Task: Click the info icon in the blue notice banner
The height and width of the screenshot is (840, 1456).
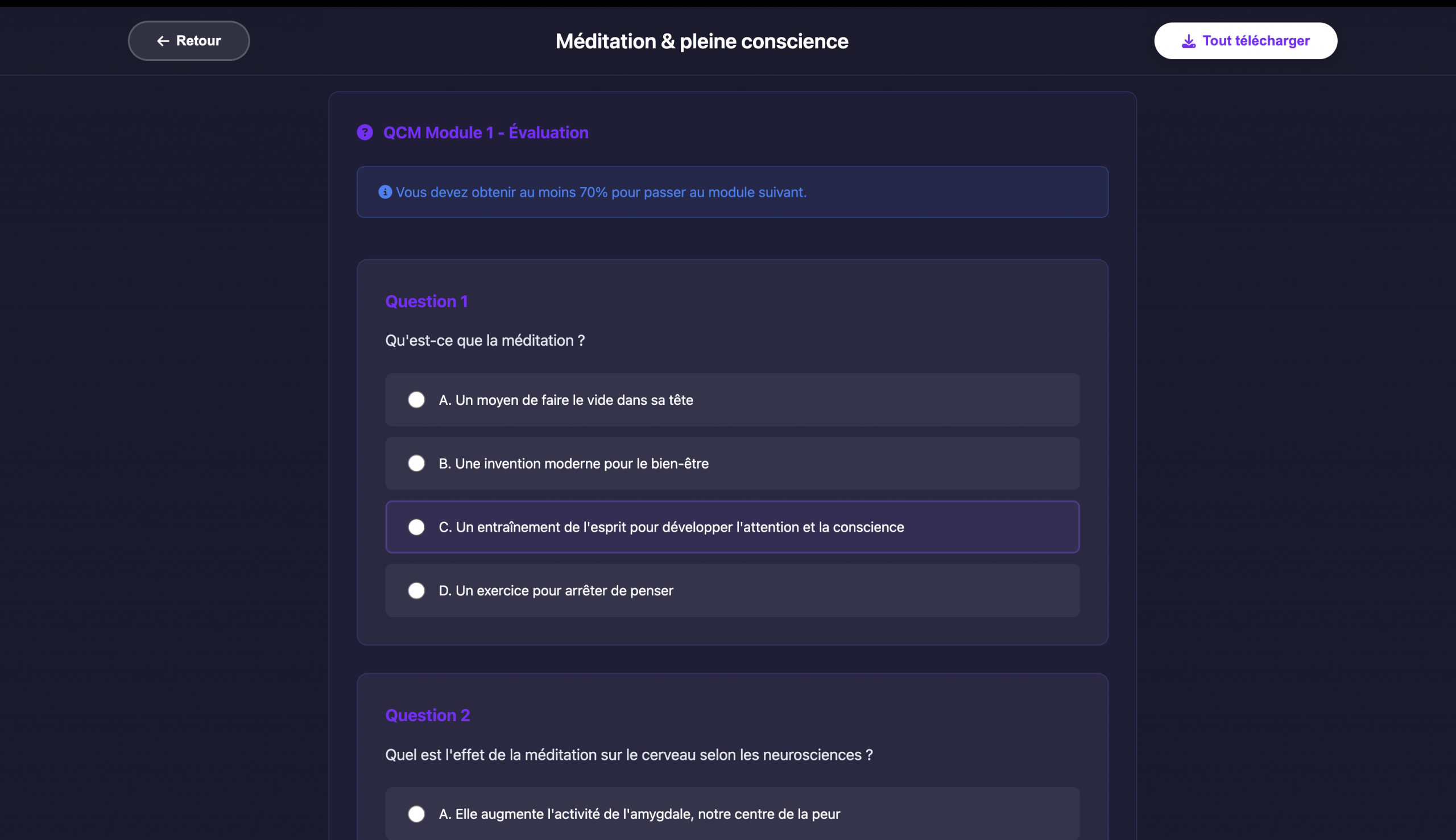Action: point(385,192)
